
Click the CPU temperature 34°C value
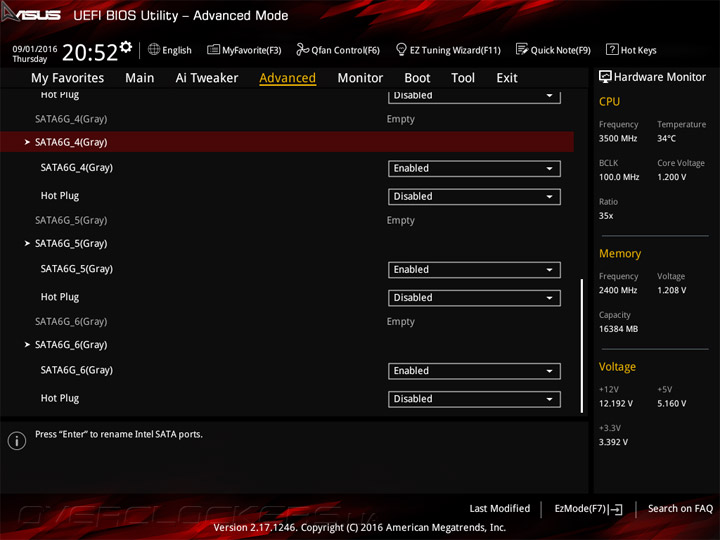click(x=666, y=138)
